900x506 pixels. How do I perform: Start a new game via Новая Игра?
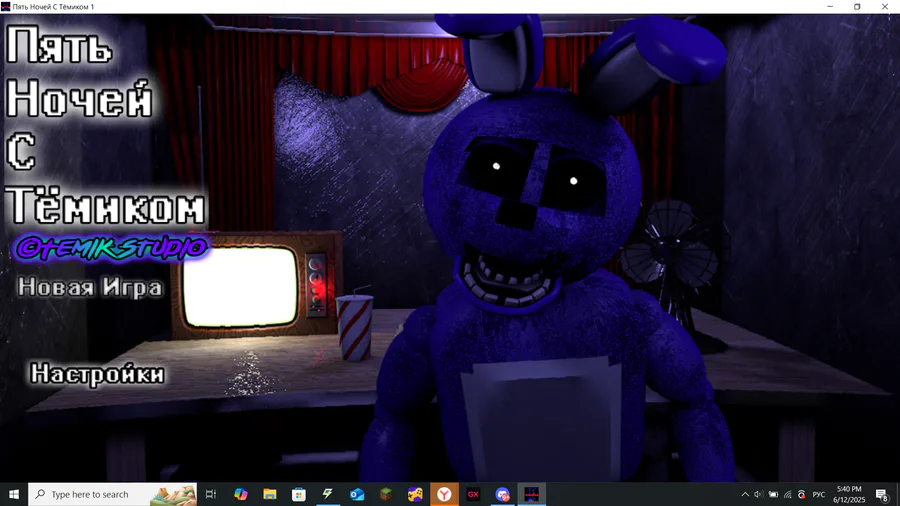pyautogui.click(x=90, y=287)
